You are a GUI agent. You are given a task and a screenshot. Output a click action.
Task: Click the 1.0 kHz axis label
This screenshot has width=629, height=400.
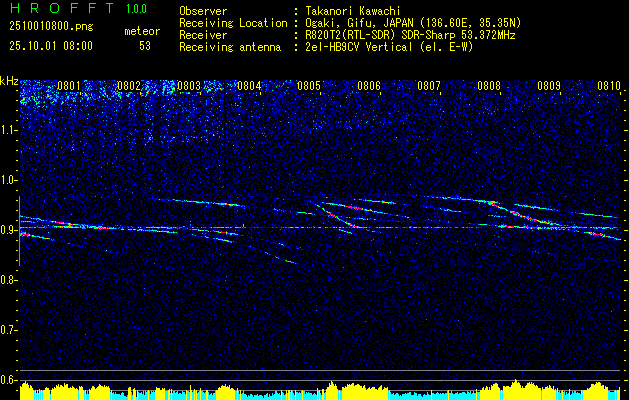[9, 180]
